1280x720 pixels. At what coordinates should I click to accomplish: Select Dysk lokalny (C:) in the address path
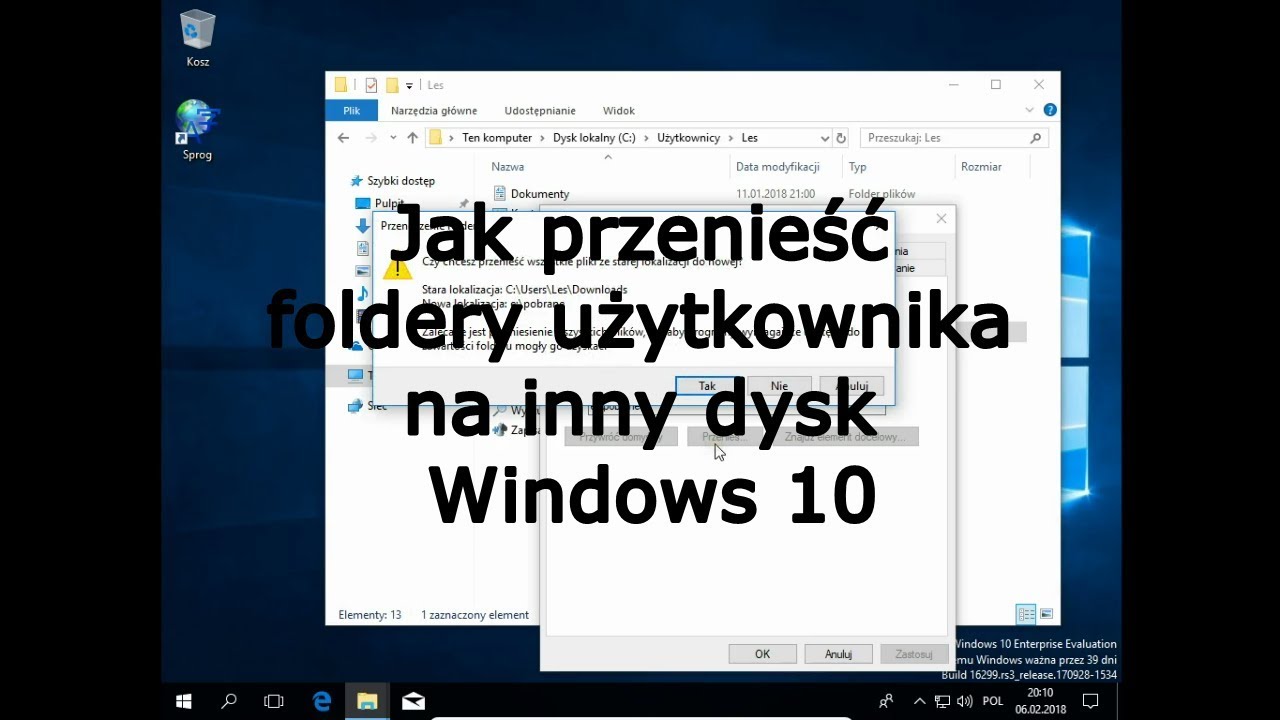coord(594,138)
